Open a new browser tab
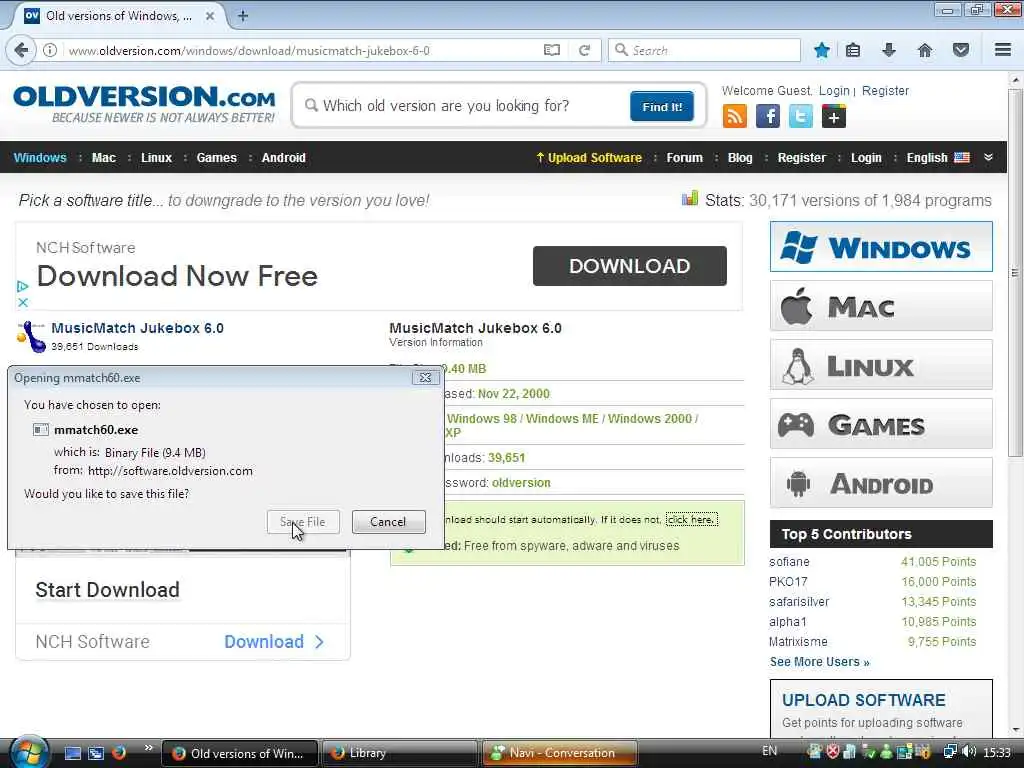This screenshot has width=1024, height=768. pos(243,16)
